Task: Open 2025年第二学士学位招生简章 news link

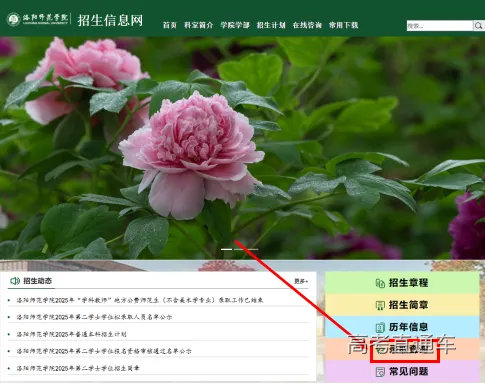Action: pos(78,368)
